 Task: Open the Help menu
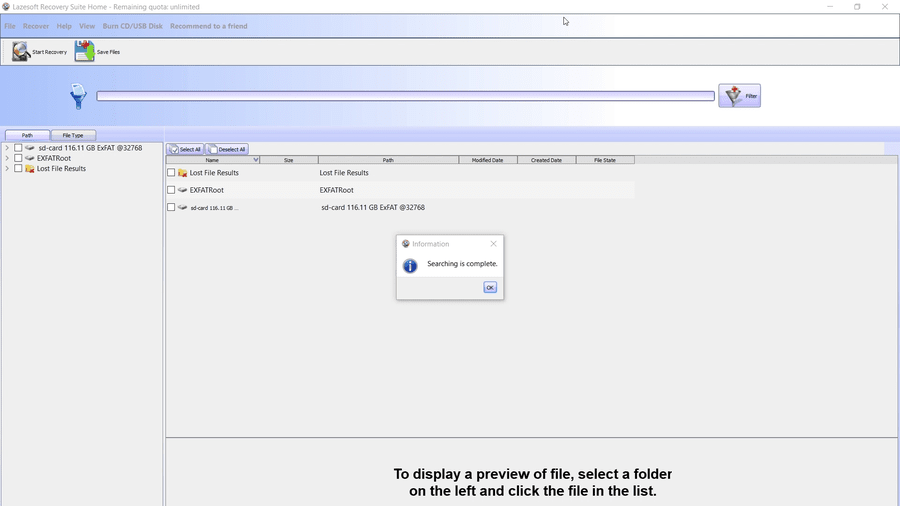64,26
